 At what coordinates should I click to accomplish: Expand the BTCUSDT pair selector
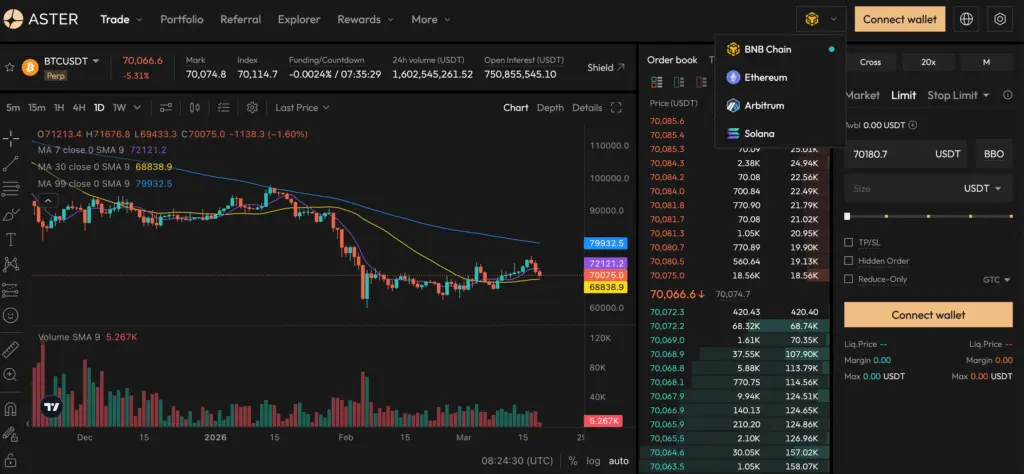pyautogui.click(x=72, y=61)
